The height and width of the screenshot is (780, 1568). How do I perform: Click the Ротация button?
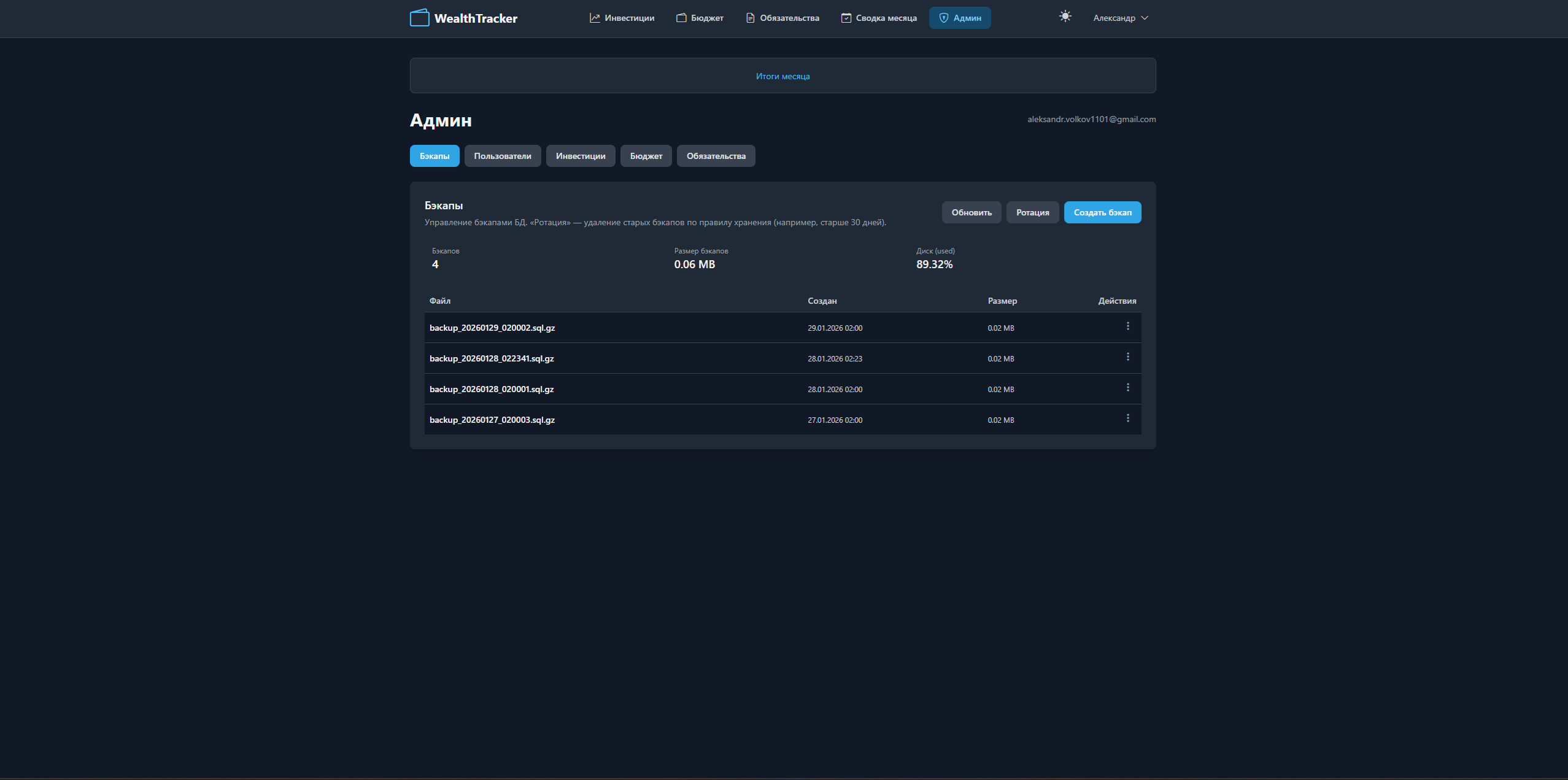1032,212
